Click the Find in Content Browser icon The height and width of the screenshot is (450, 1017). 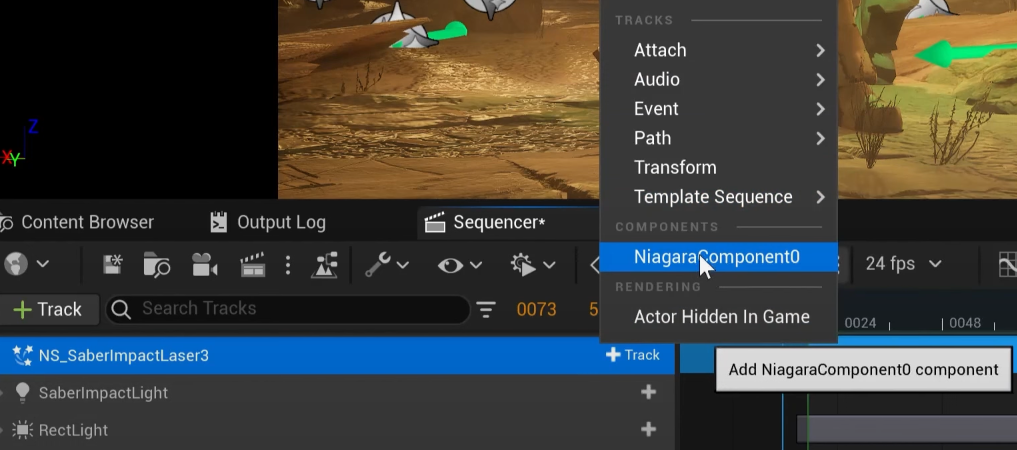[156, 265]
